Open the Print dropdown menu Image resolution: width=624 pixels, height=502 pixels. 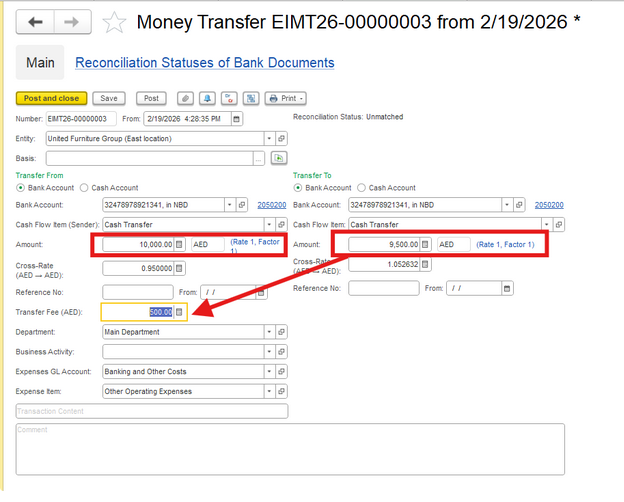pyautogui.click(x=286, y=98)
